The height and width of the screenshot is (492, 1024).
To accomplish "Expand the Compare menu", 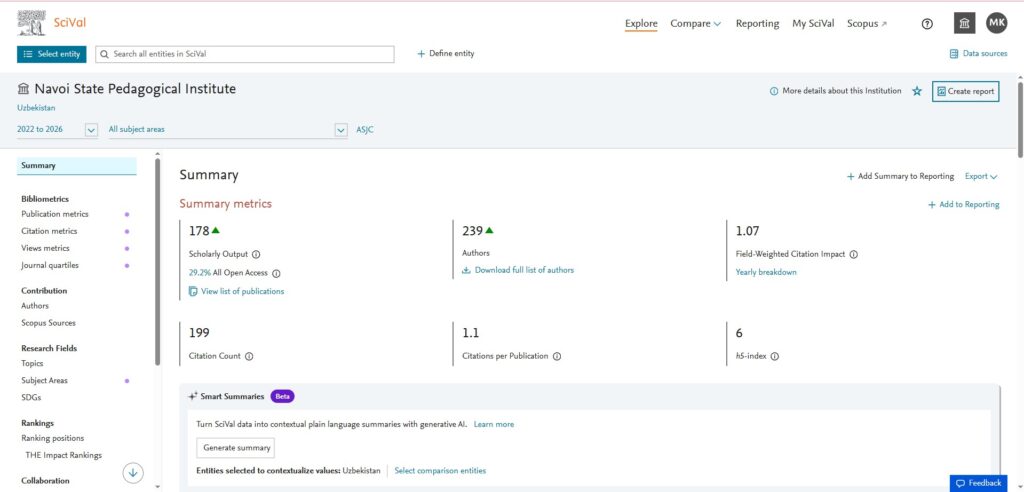I will (695, 24).
